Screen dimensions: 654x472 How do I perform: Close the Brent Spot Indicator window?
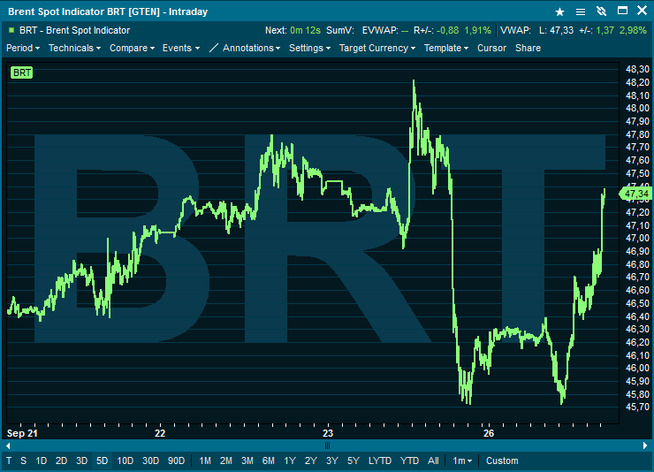(642, 10)
